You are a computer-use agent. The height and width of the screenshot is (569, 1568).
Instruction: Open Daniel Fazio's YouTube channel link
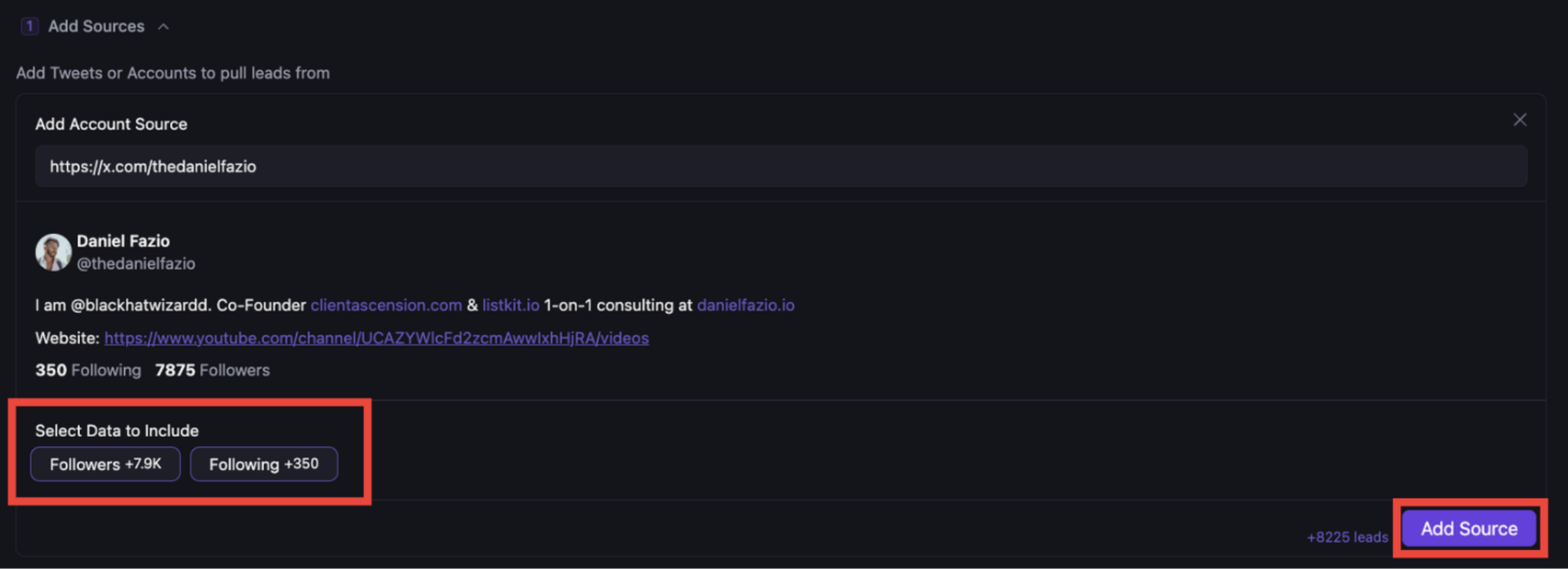[x=376, y=338]
